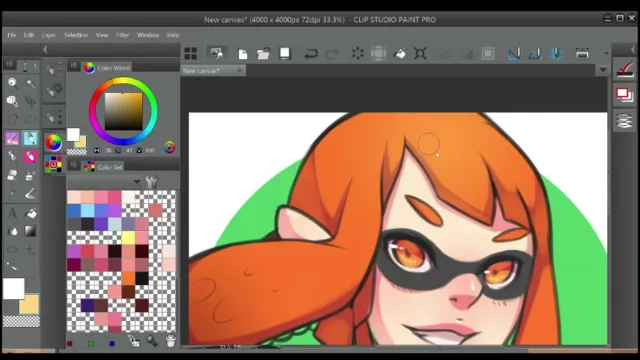Open the Window menu
This screenshot has width=640, height=360.
click(148, 35)
